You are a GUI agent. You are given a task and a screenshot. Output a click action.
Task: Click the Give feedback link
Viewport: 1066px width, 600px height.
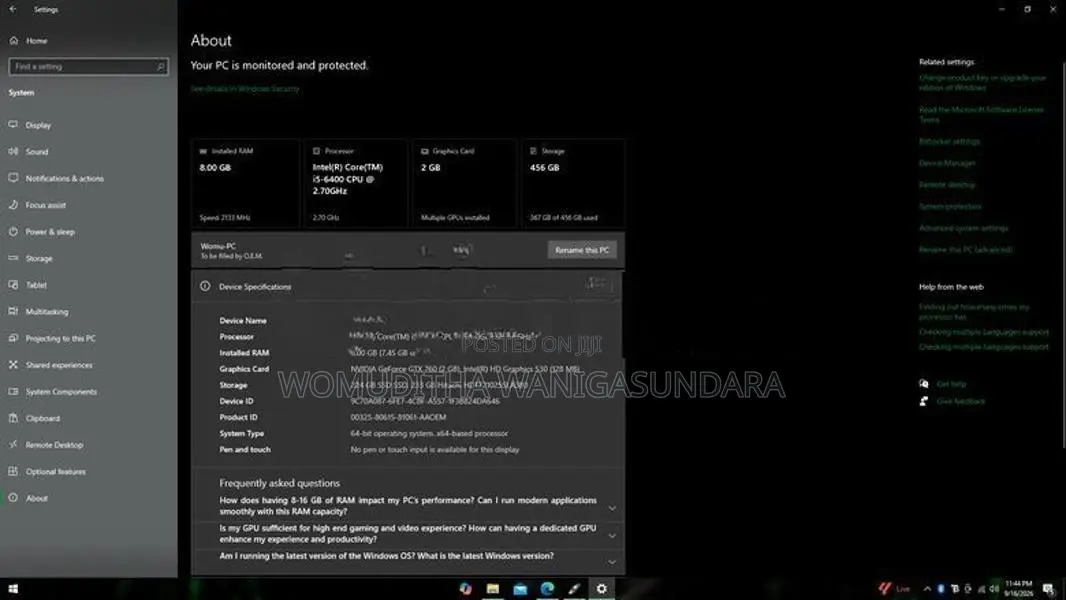961,402
